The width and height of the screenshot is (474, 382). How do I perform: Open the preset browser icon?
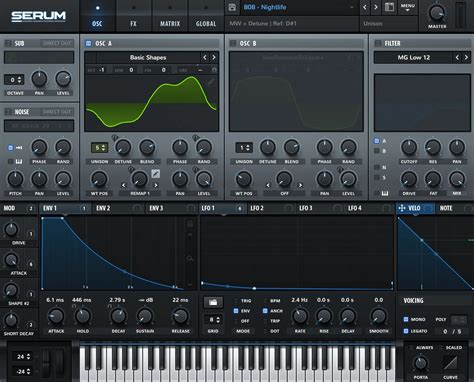pos(389,7)
